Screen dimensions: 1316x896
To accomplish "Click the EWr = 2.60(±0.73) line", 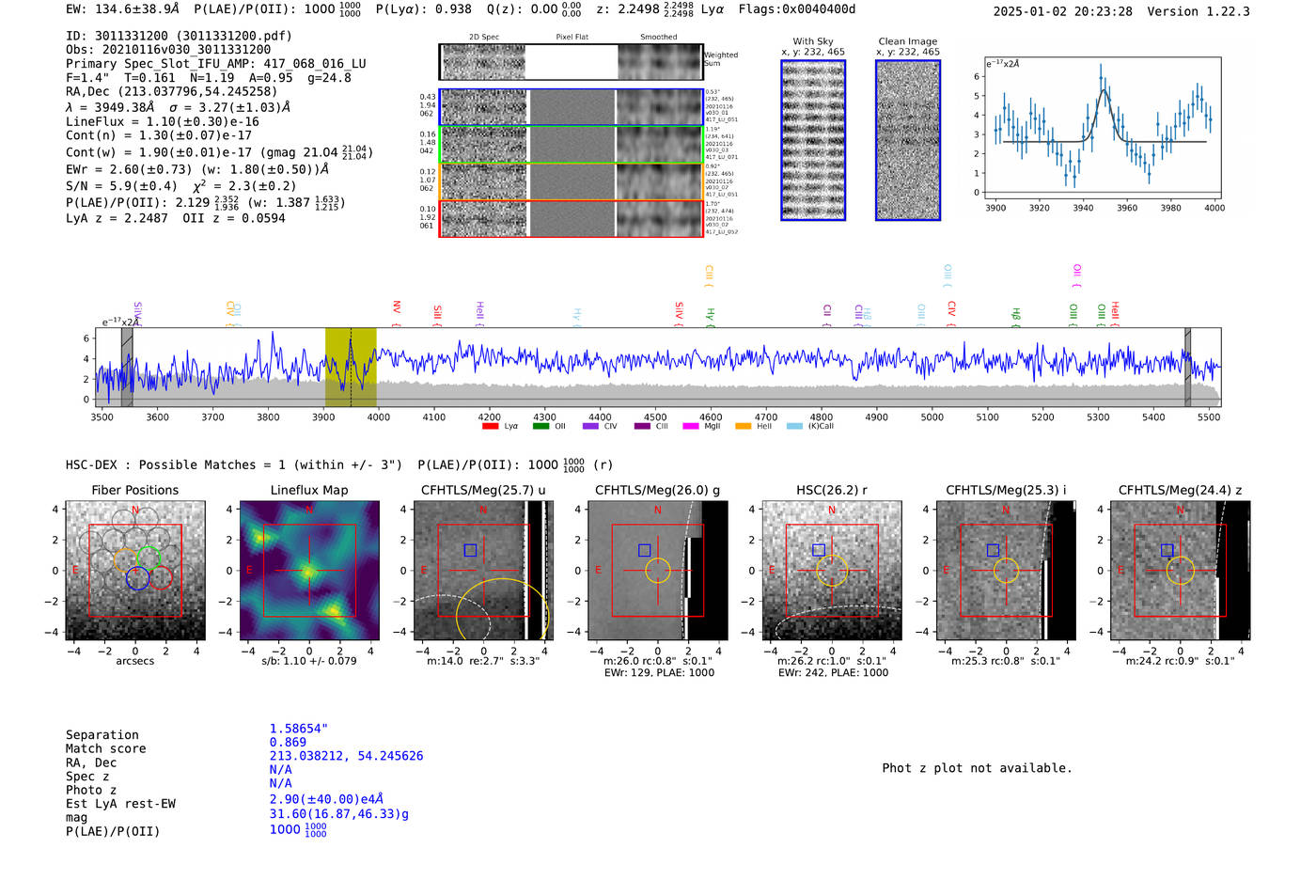I will click(x=197, y=169).
